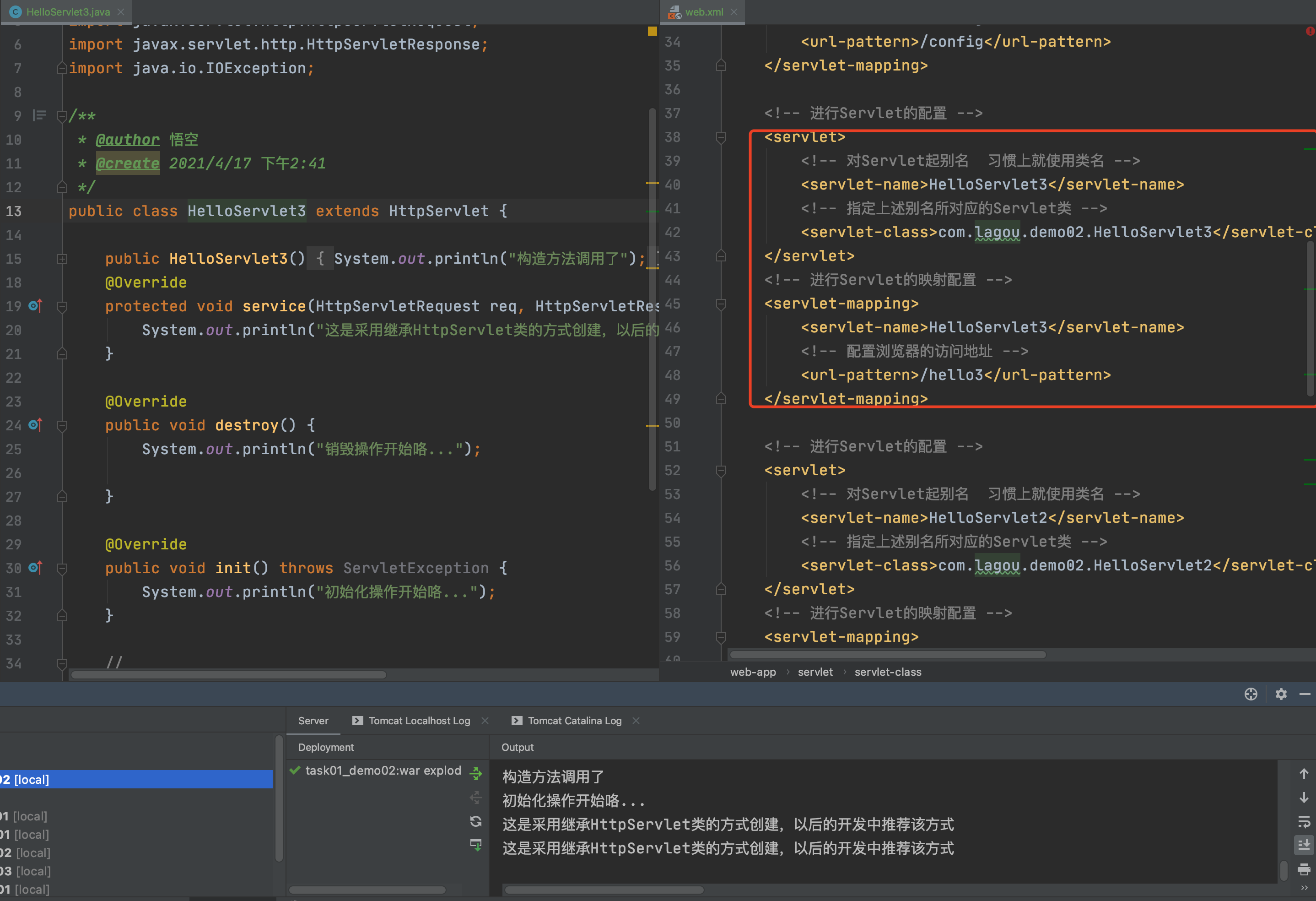Toggle scroll to end in output console
The image size is (1316, 901).
pos(1304,846)
